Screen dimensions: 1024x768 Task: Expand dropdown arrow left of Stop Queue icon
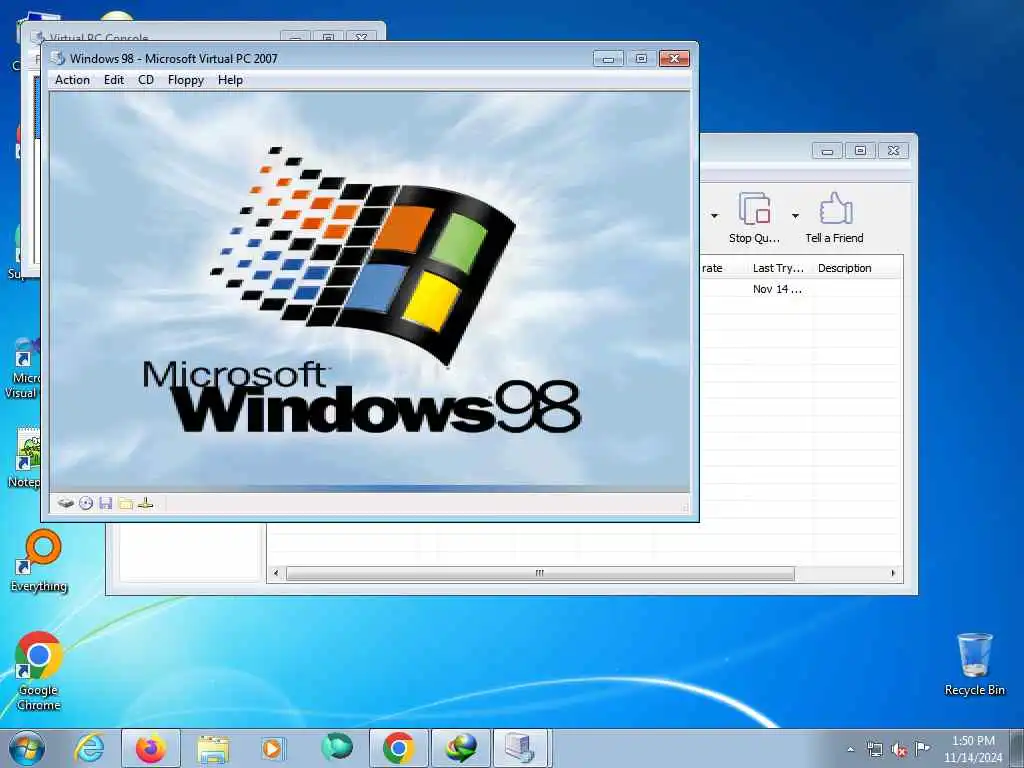point(714,216)
